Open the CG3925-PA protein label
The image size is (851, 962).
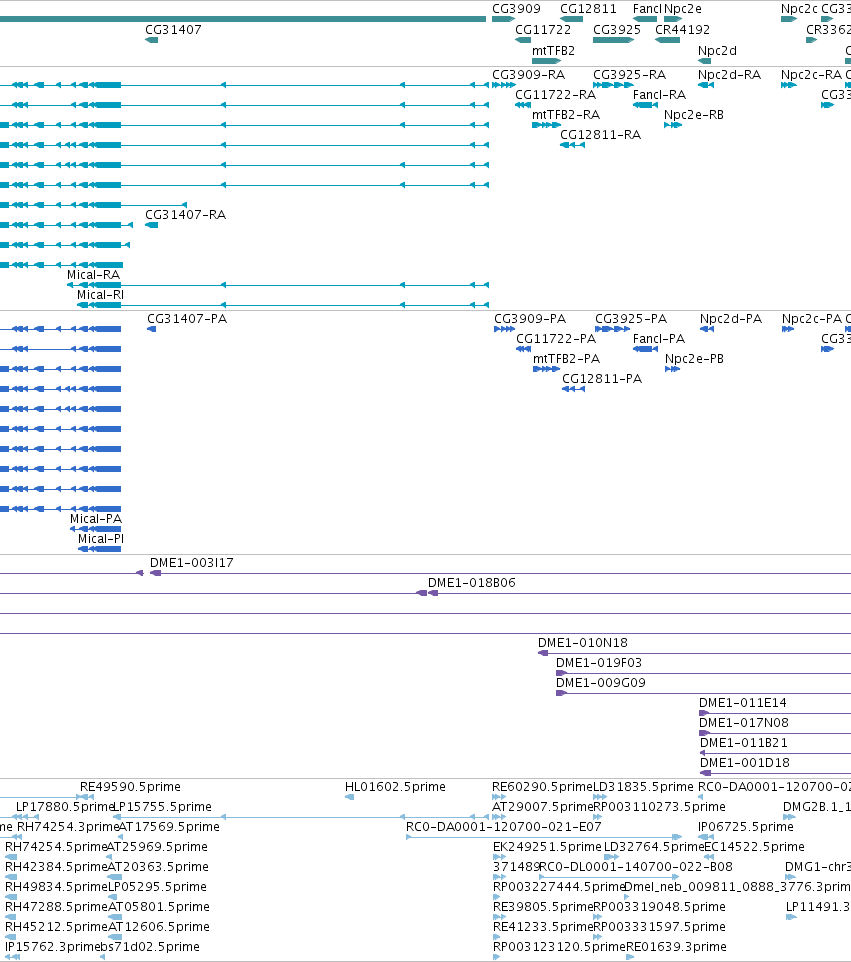tap(631, 319)
